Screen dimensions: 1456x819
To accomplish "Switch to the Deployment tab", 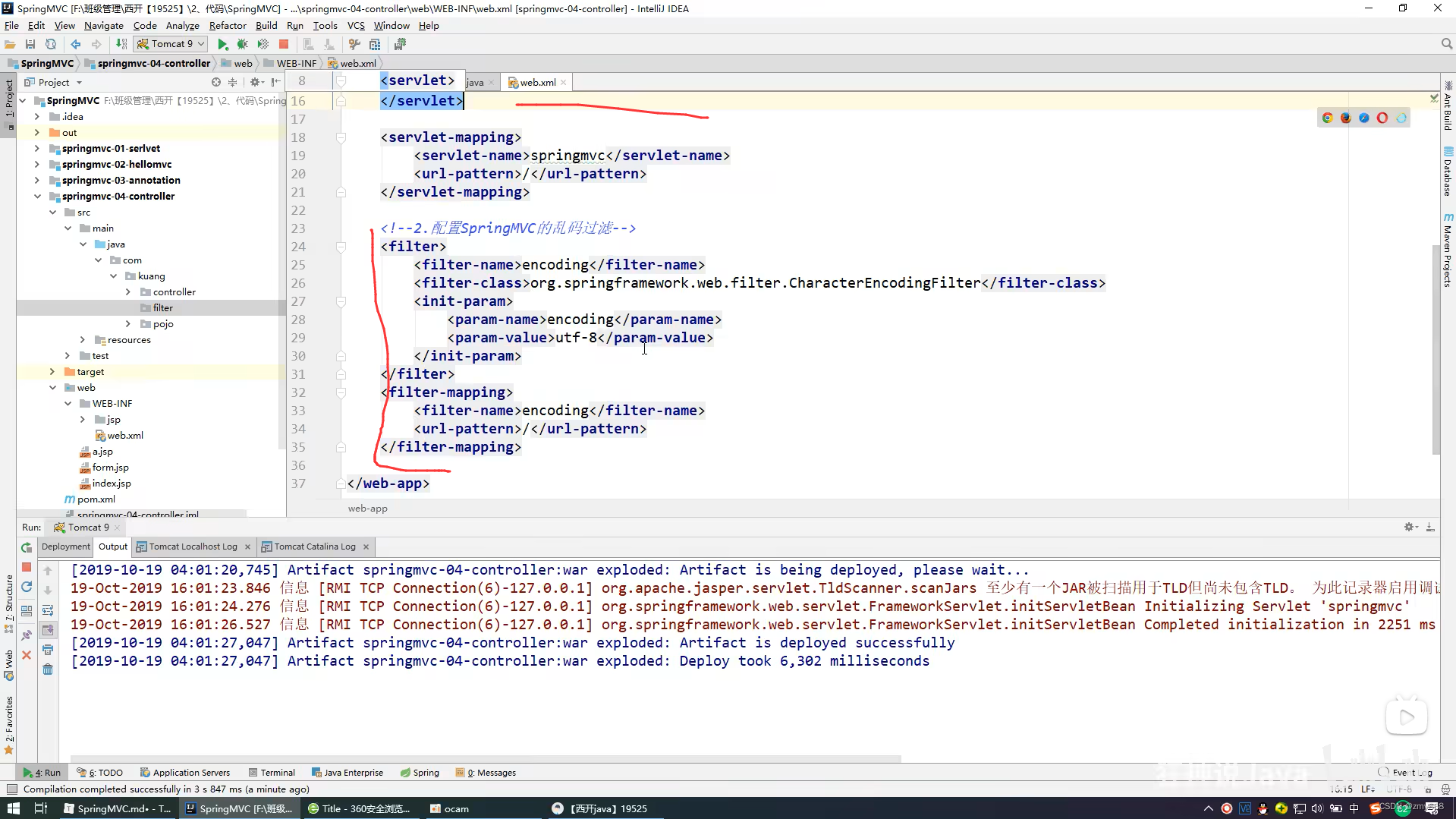I will coord(66,547).
